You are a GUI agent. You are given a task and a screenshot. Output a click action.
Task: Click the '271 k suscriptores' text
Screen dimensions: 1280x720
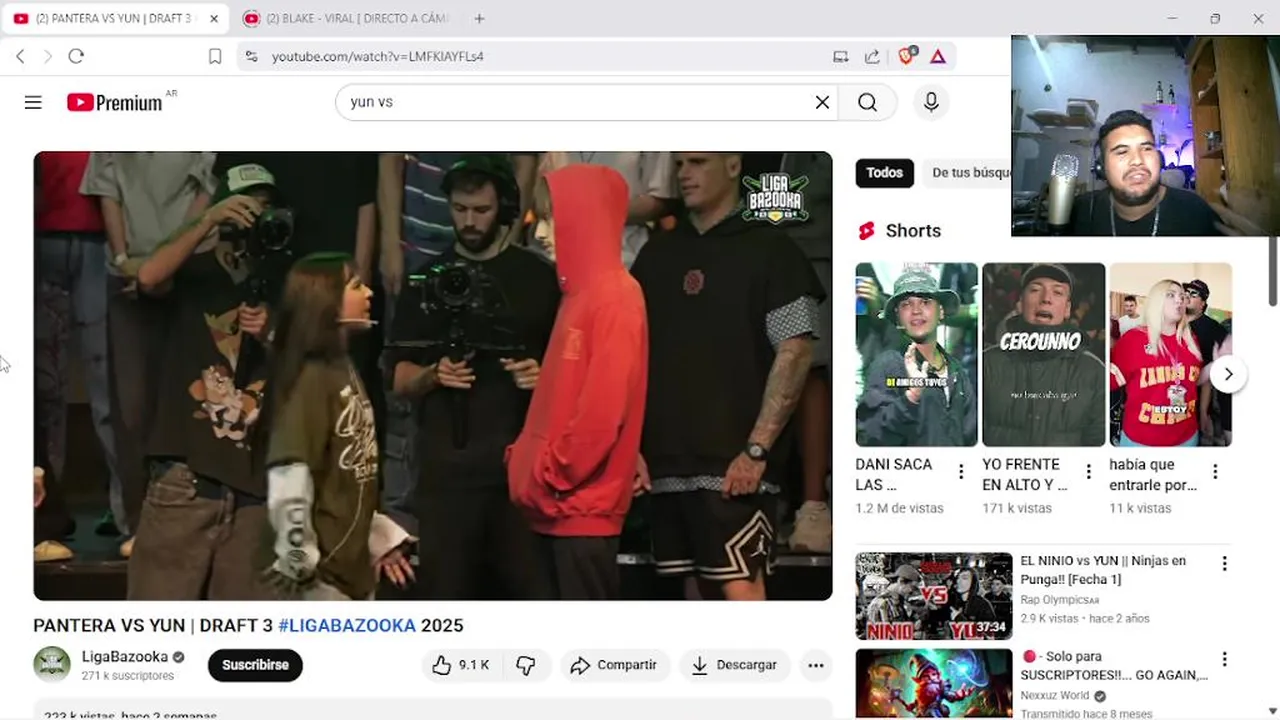tap(128, 676)
